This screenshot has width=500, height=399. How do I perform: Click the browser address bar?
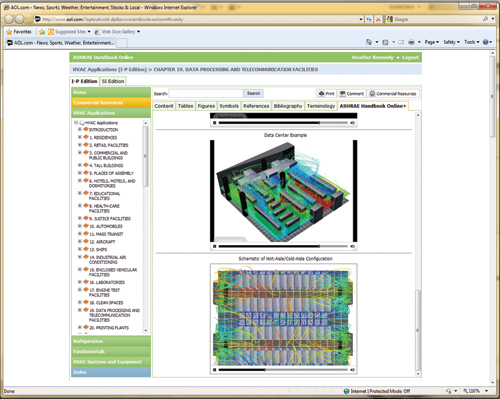(197, 19)
